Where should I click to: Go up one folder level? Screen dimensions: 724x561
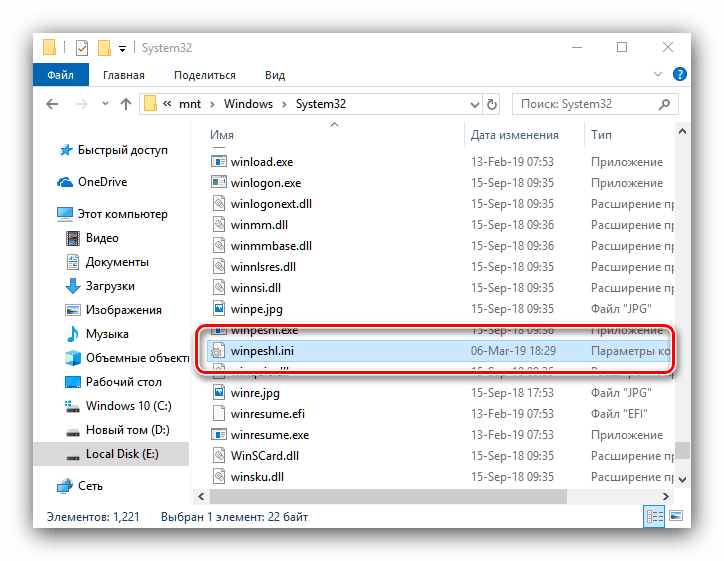[126, 104]
